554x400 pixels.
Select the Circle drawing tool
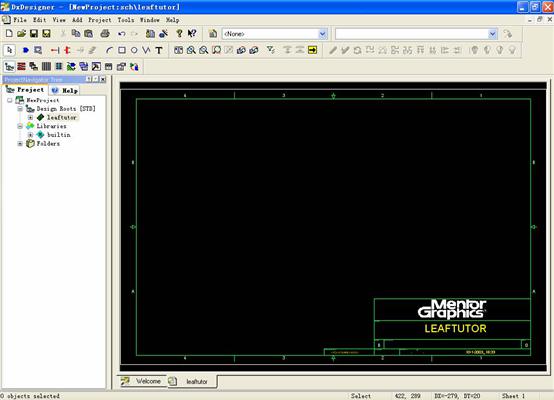click(x=134, y=50)
